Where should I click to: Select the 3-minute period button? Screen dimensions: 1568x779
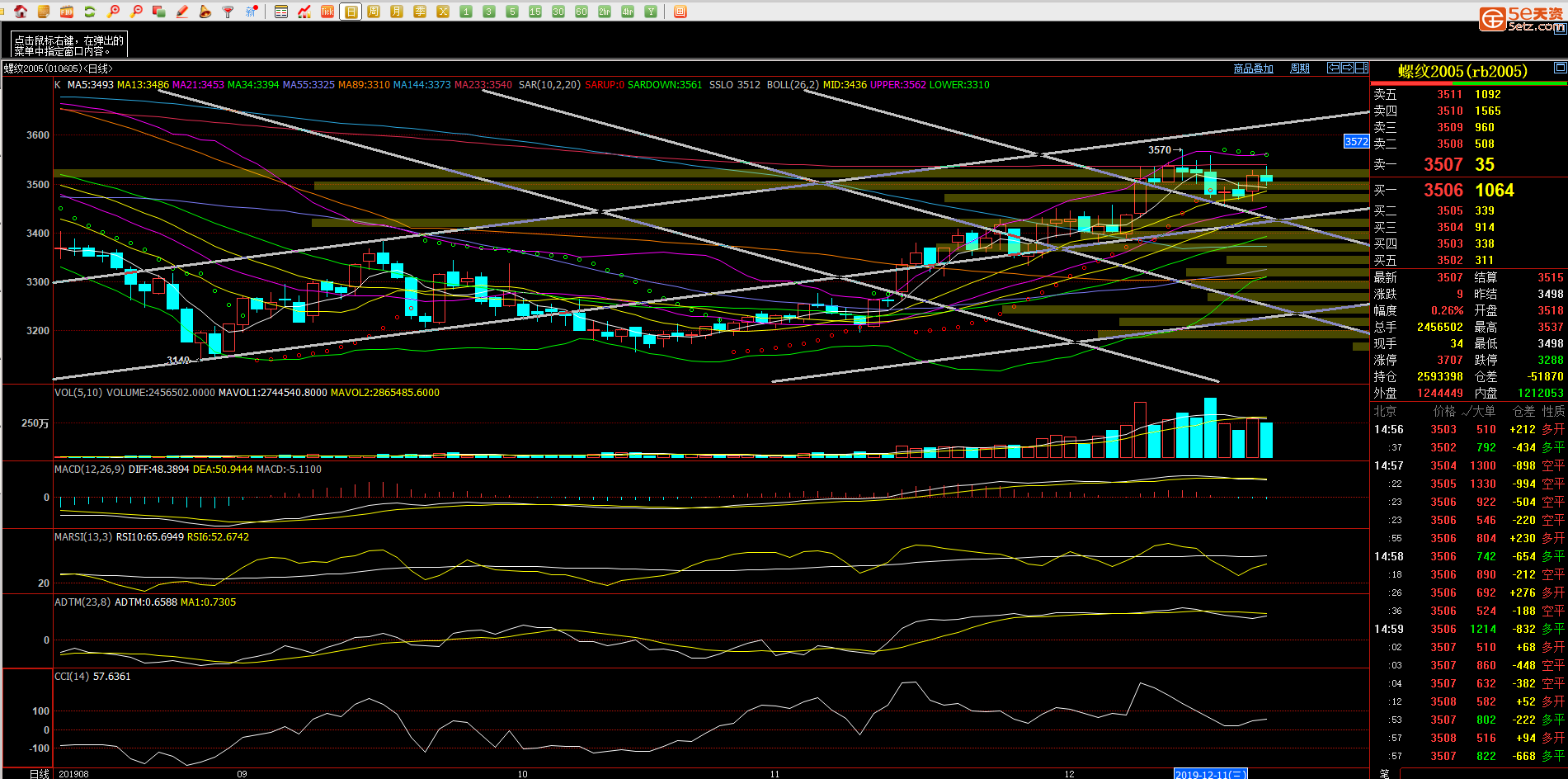(489, 12)
